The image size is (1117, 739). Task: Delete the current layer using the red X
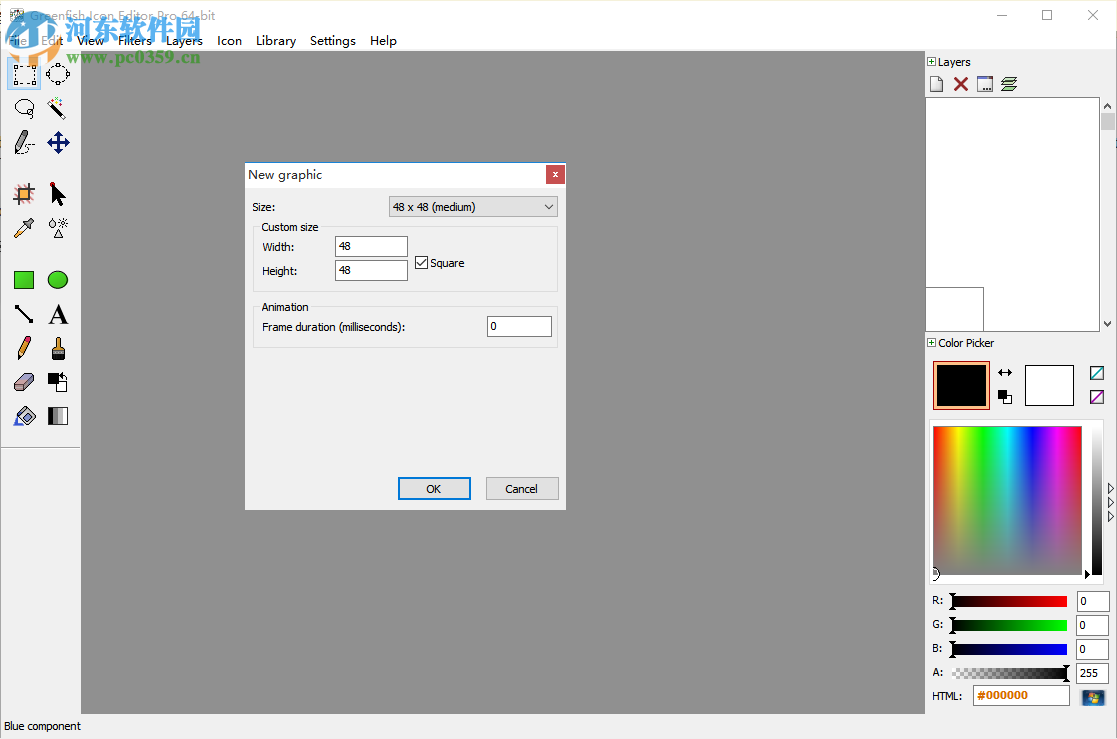pos(960,83)
